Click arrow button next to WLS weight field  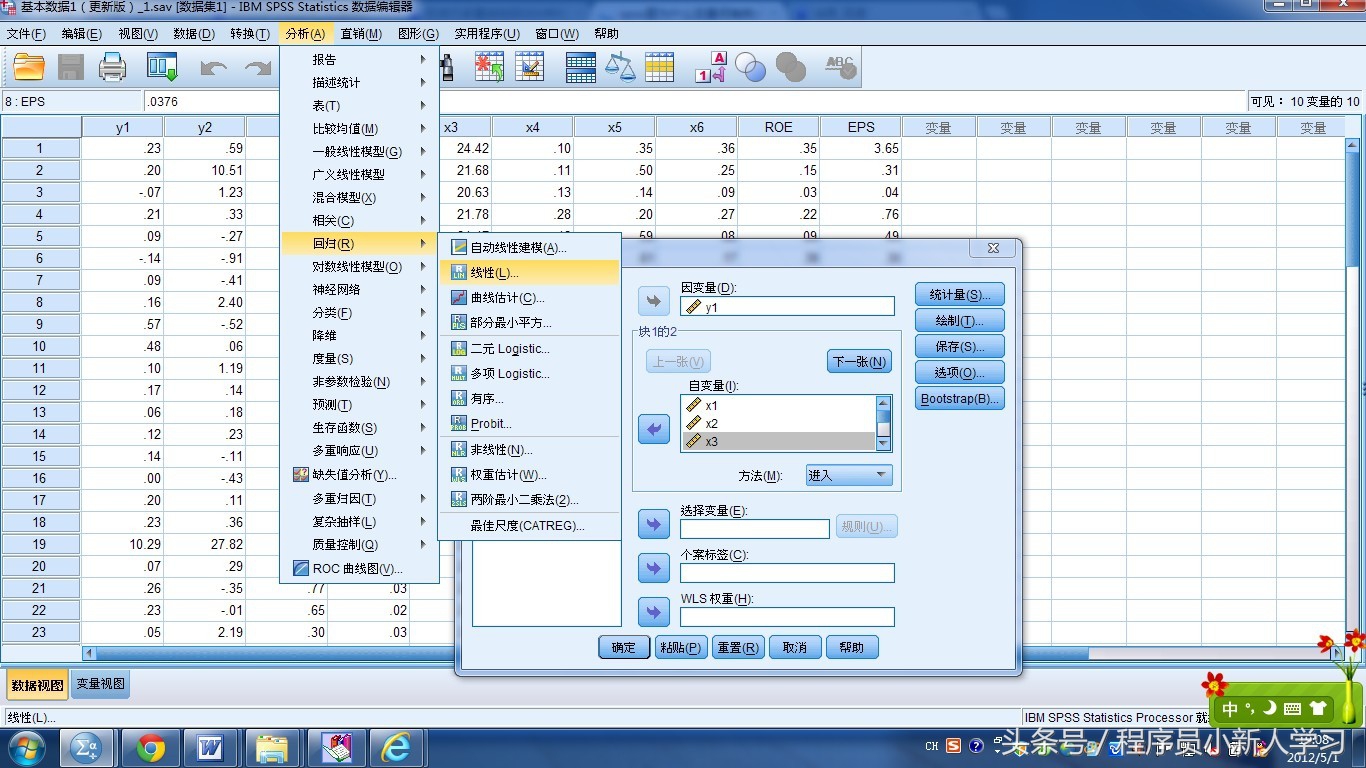tap(654, 612)
